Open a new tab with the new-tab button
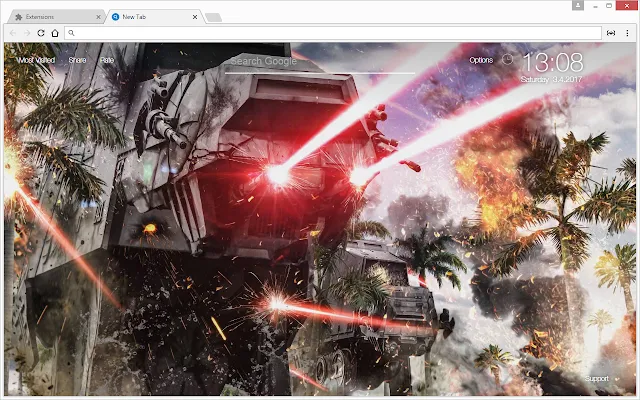This screenshot has height=400, width=640. coord(213,17)
